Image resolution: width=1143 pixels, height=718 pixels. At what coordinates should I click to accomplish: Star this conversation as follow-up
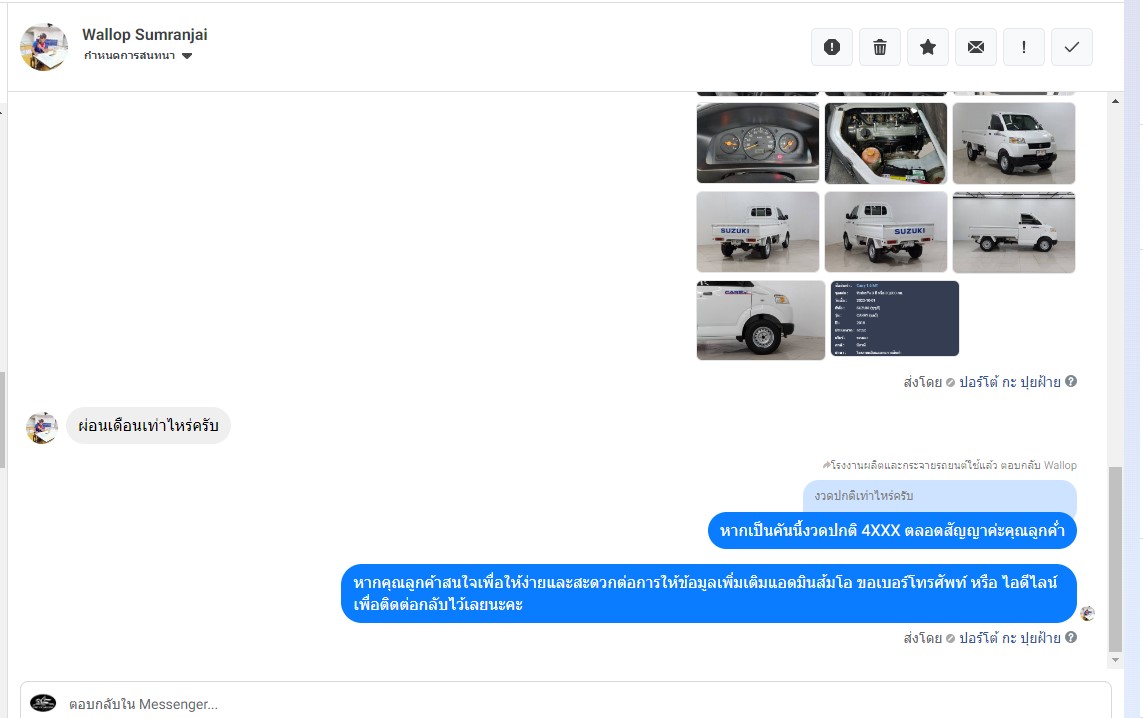(x=928, y=47)
